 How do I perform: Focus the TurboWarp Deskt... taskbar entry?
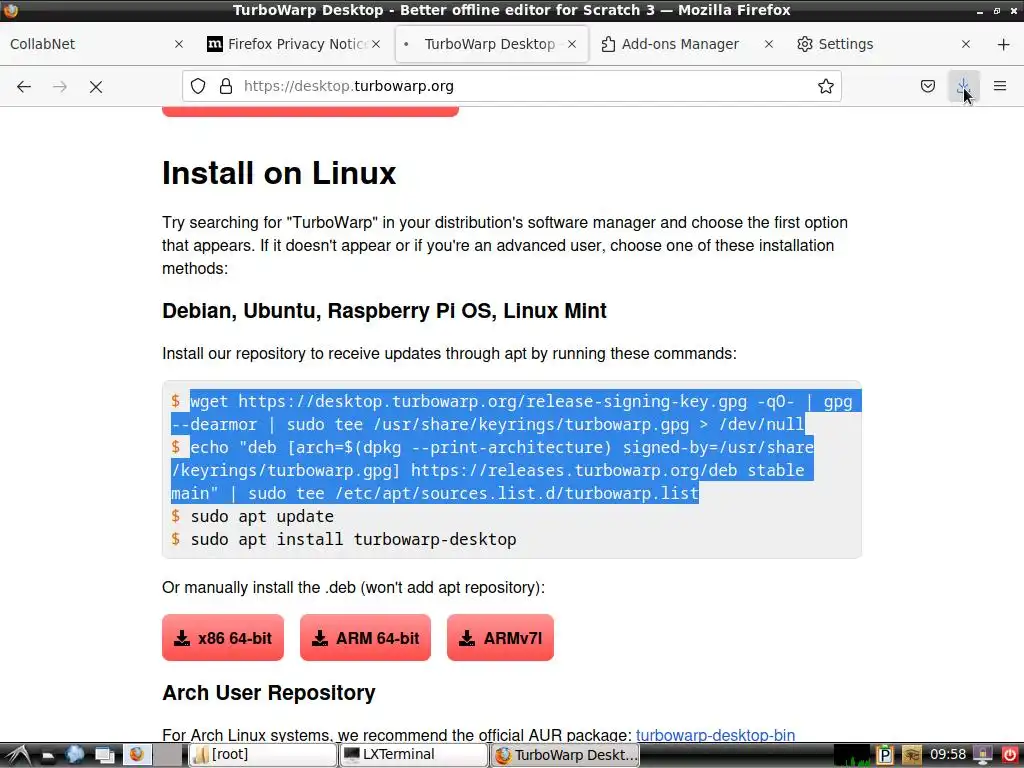click(x=566, y=755)
